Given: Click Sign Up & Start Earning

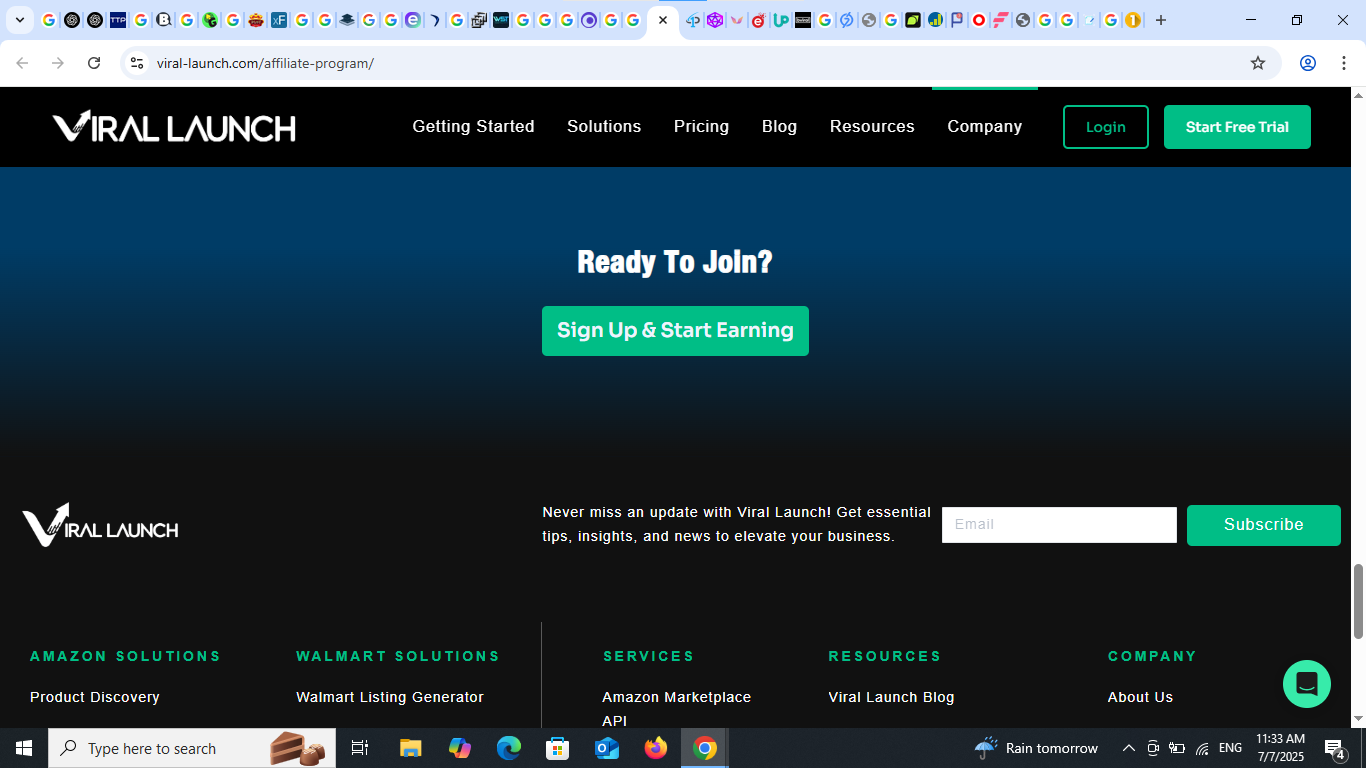Looking at the screenshot, I should pyautogui.click(x=675, y=331).
